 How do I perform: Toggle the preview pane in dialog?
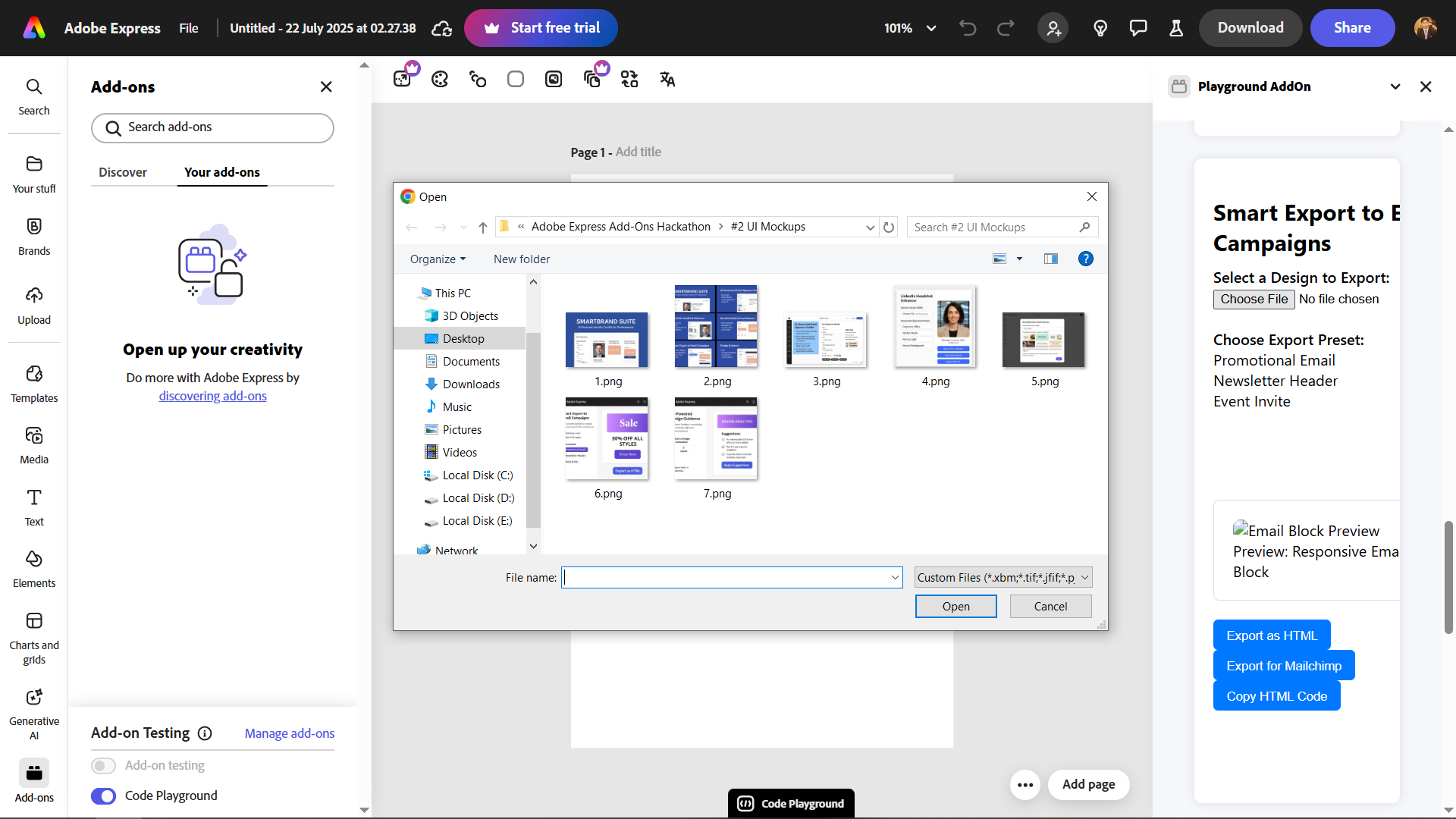[x=1050, y=259]
